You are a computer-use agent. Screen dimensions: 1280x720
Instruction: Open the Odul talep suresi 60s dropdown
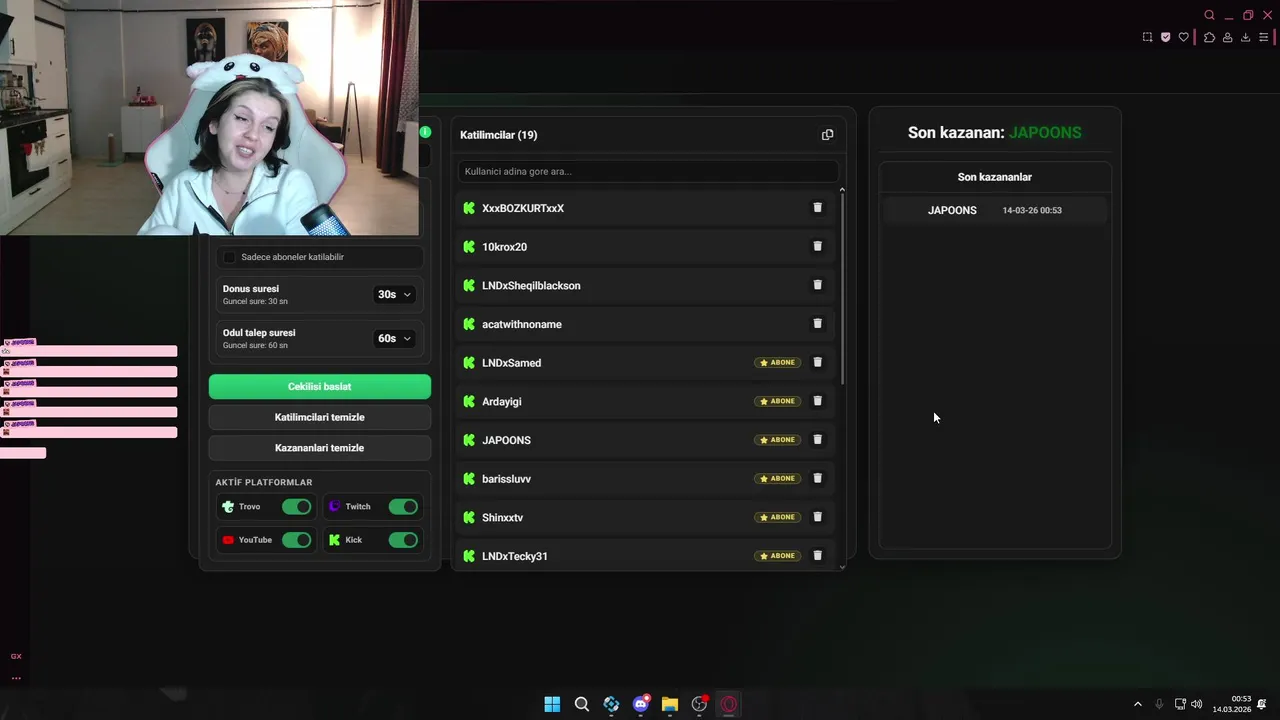coord(394,339)
